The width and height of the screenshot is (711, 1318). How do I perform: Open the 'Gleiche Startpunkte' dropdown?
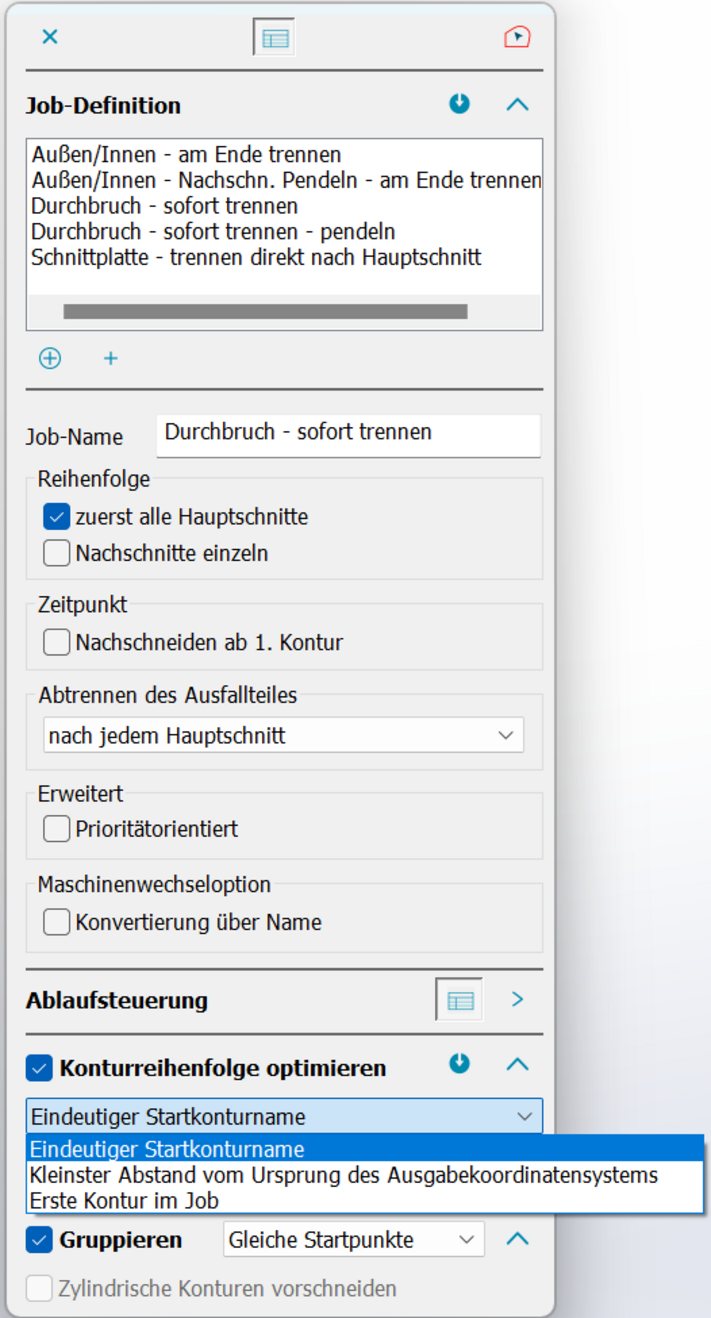point(353,1240)
